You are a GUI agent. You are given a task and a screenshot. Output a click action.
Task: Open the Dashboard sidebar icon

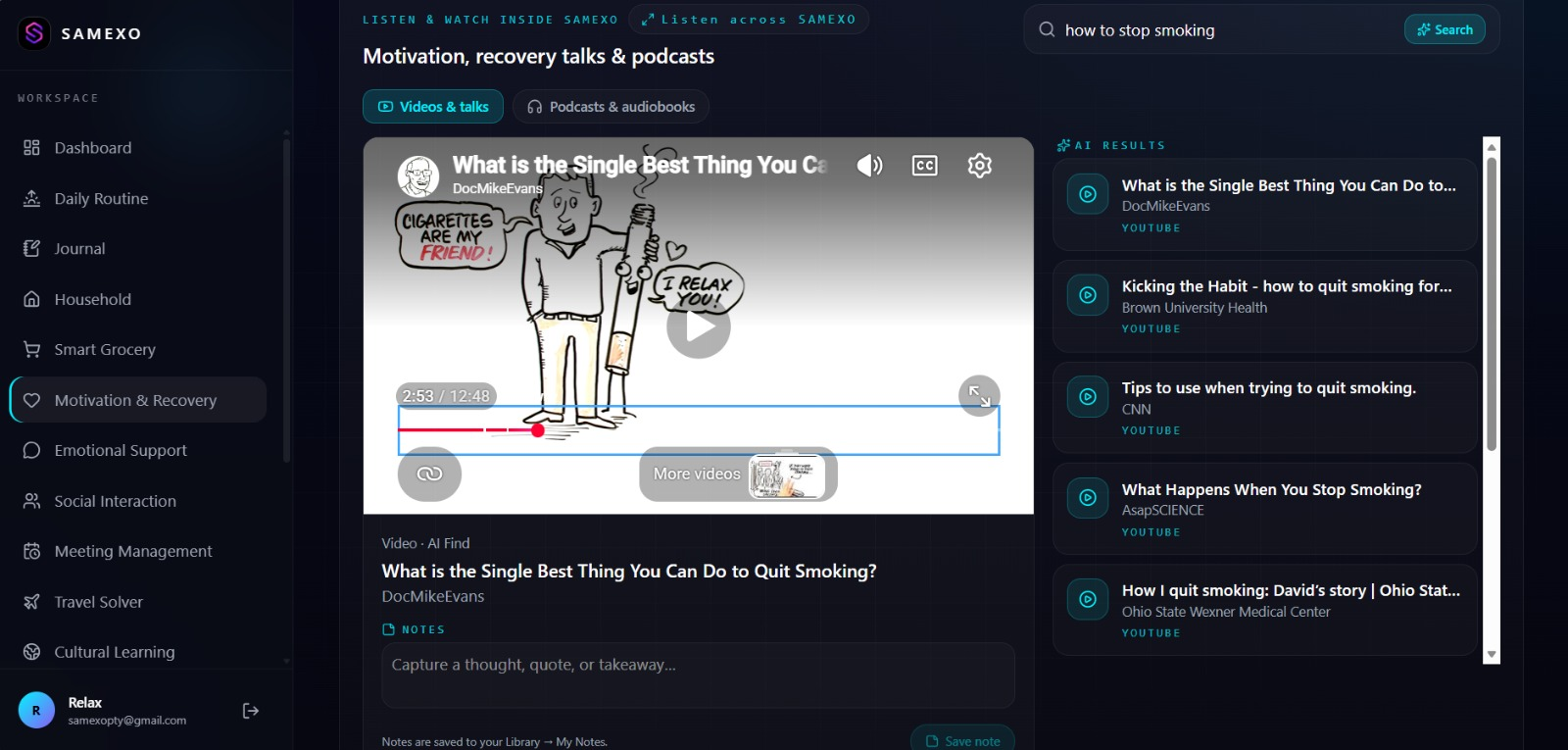(31, 148)
